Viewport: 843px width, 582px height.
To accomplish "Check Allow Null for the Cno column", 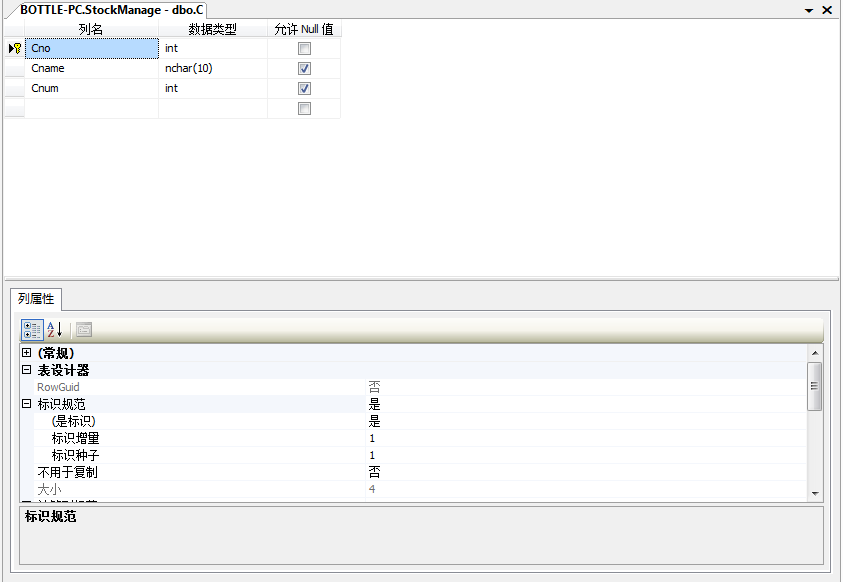I will [x=304, y=47].
